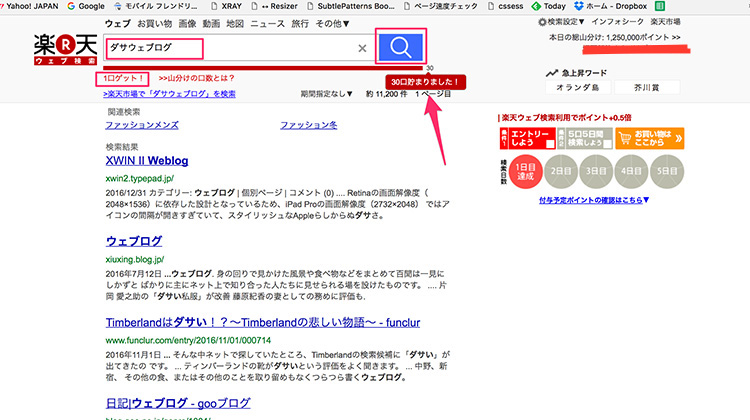
Task: Click the 3日目 circle
Action: click(x=596, y=171)
